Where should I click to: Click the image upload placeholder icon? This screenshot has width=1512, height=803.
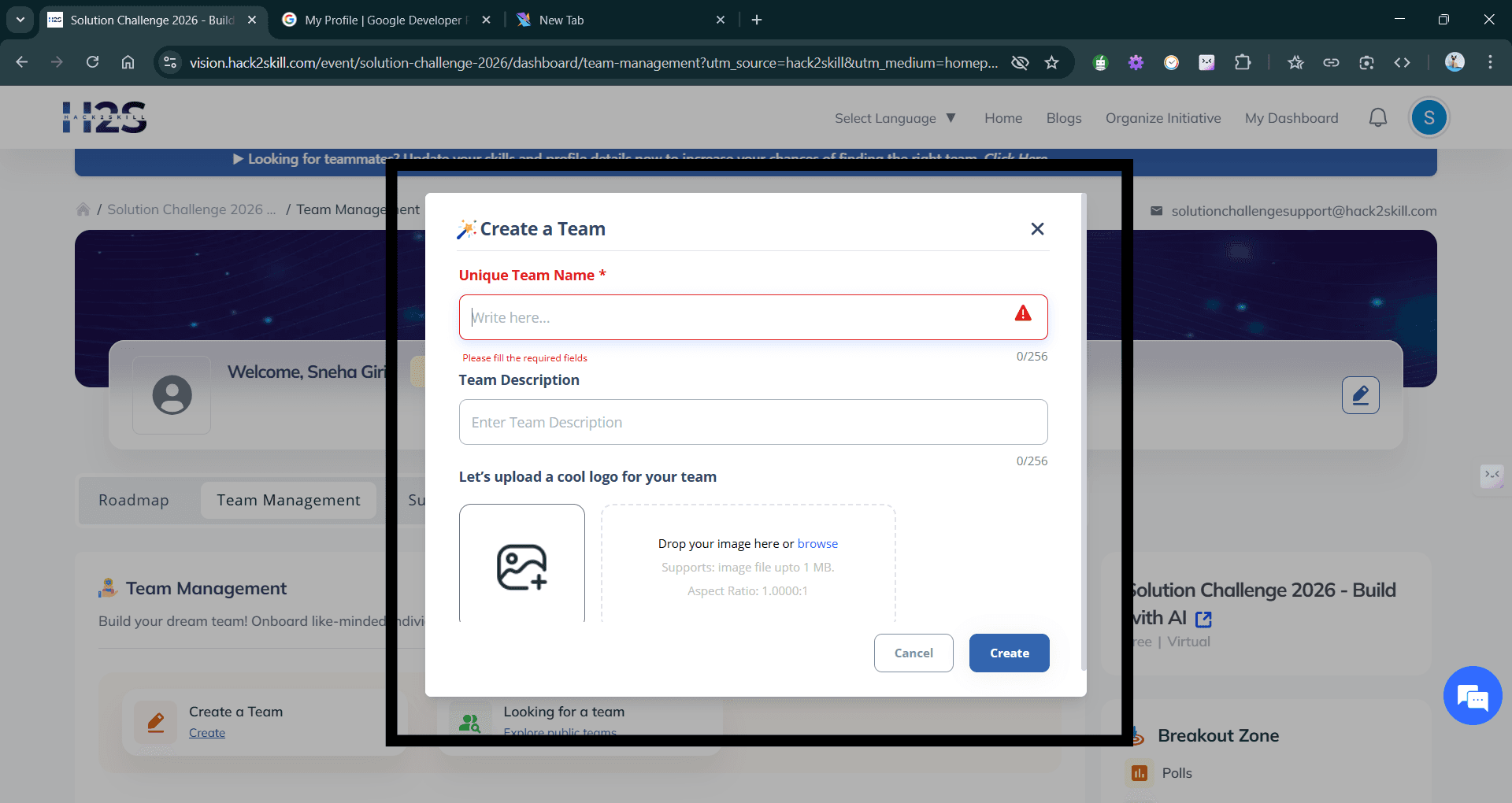tap(521, 568)
